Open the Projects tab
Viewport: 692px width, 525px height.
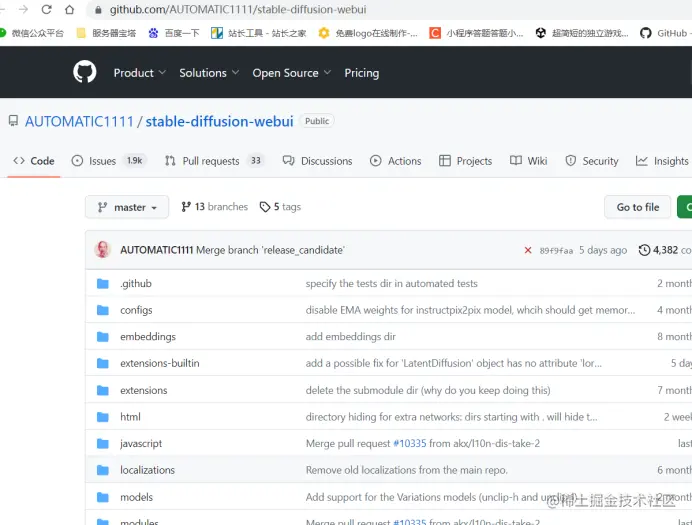(x=465, y=161)
